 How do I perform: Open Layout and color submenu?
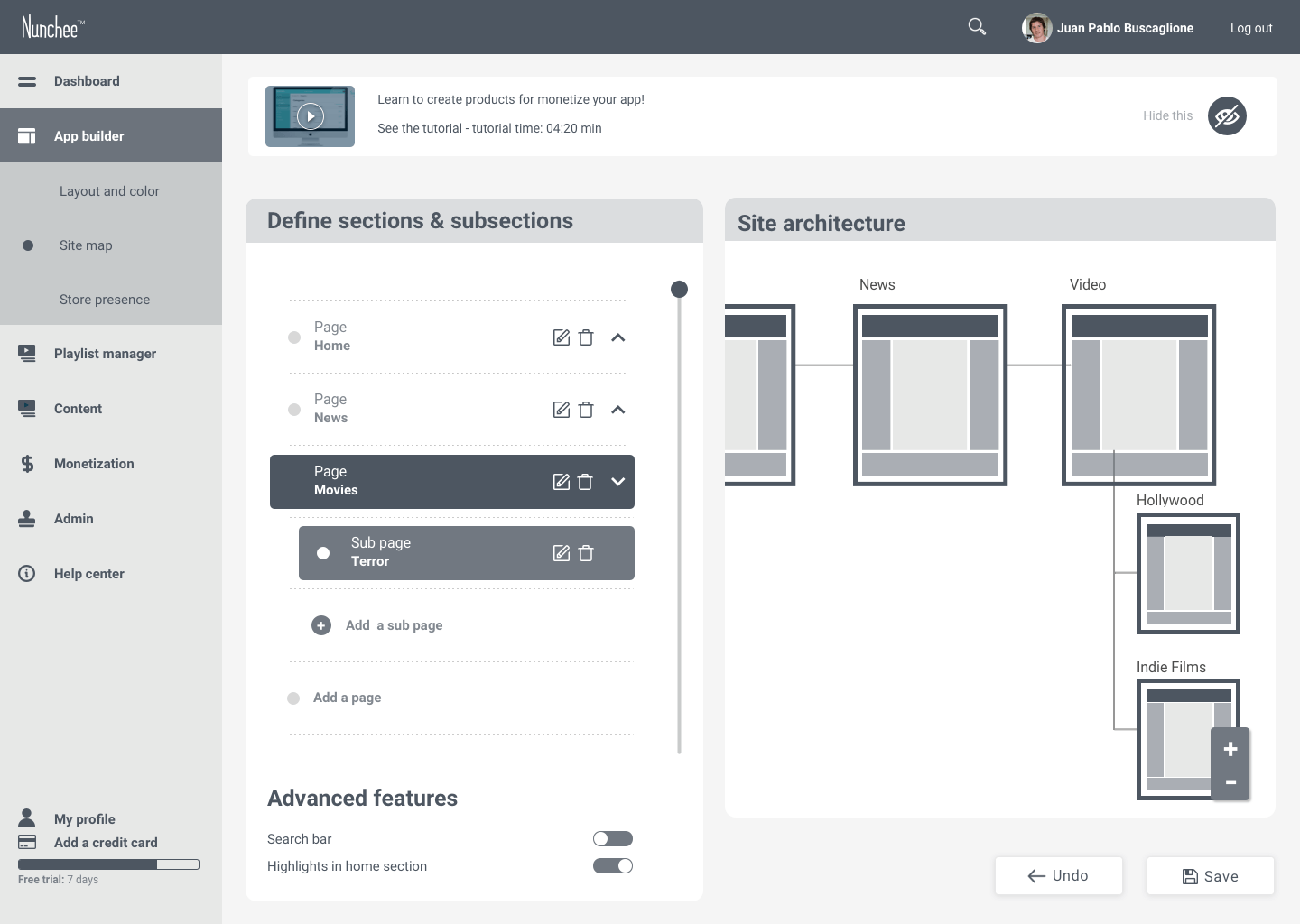point(111,191)
